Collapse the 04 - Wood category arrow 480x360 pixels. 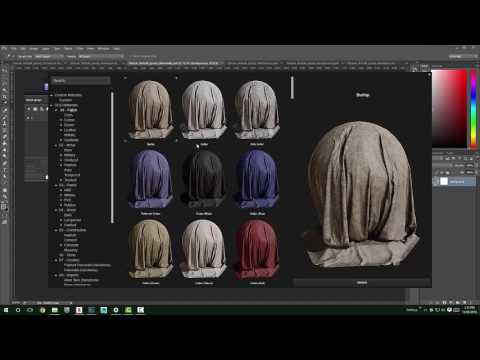click(x=56, y=210)
